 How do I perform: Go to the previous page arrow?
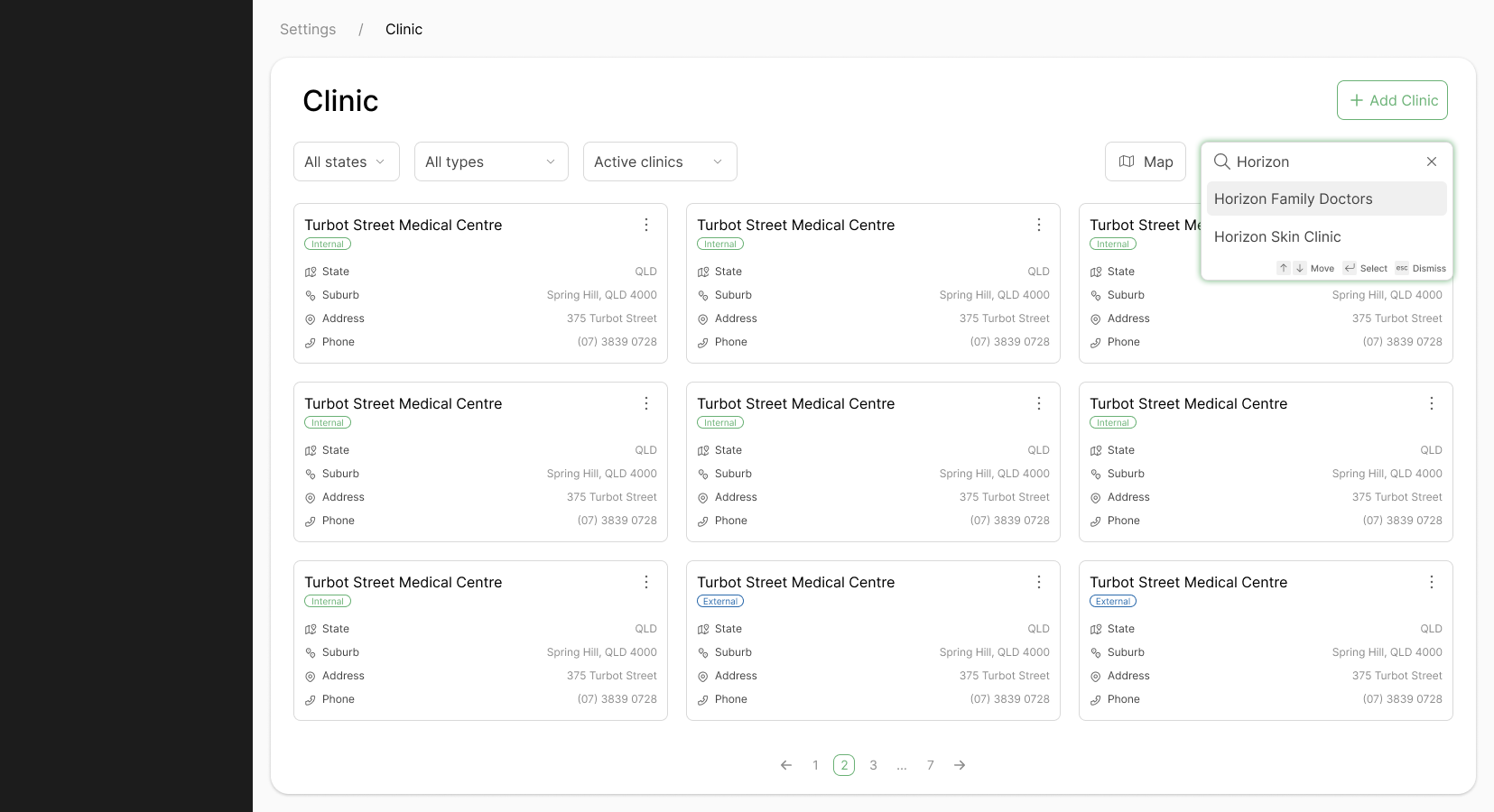(786, 765)
